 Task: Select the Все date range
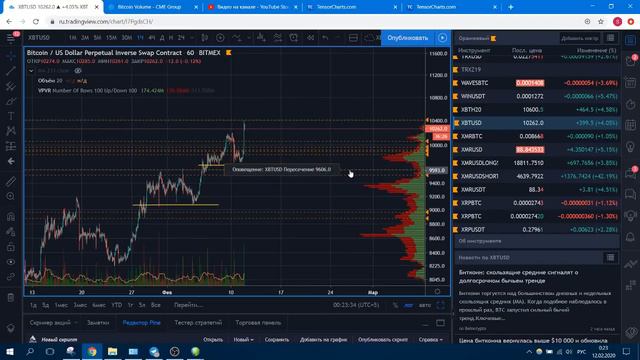pos(156,305)
